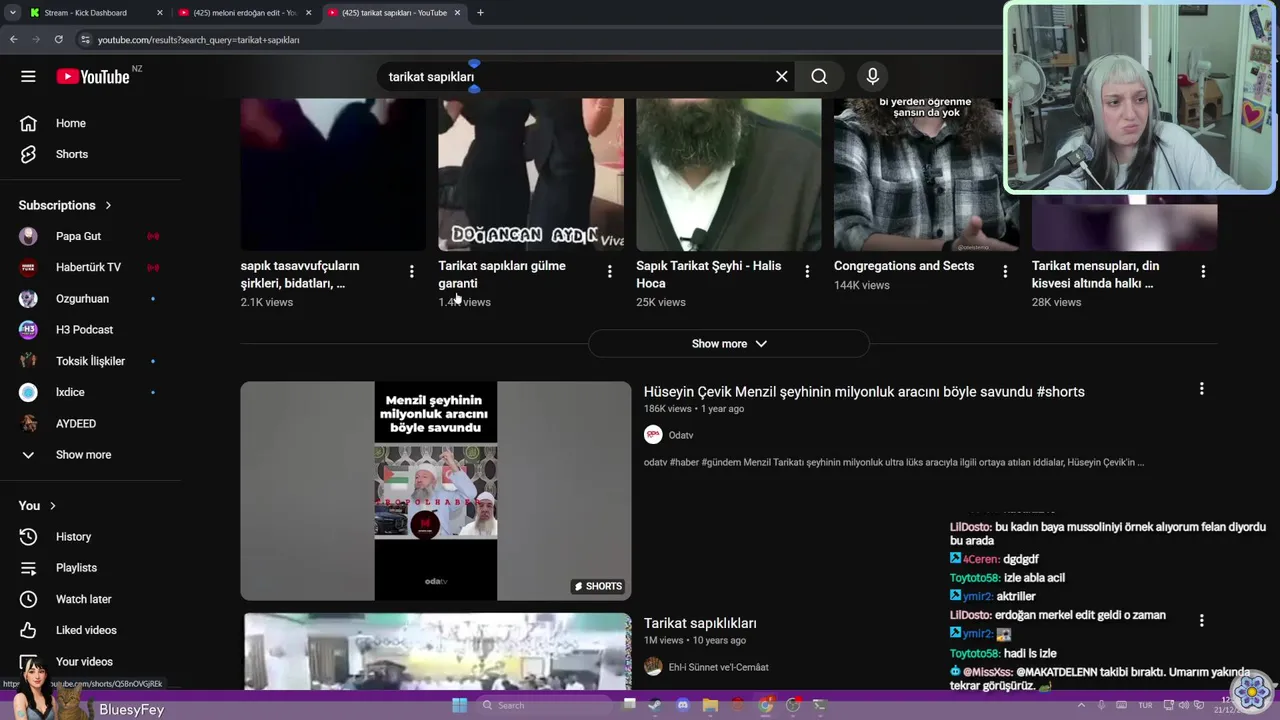Open Windows Start menu

460,705
